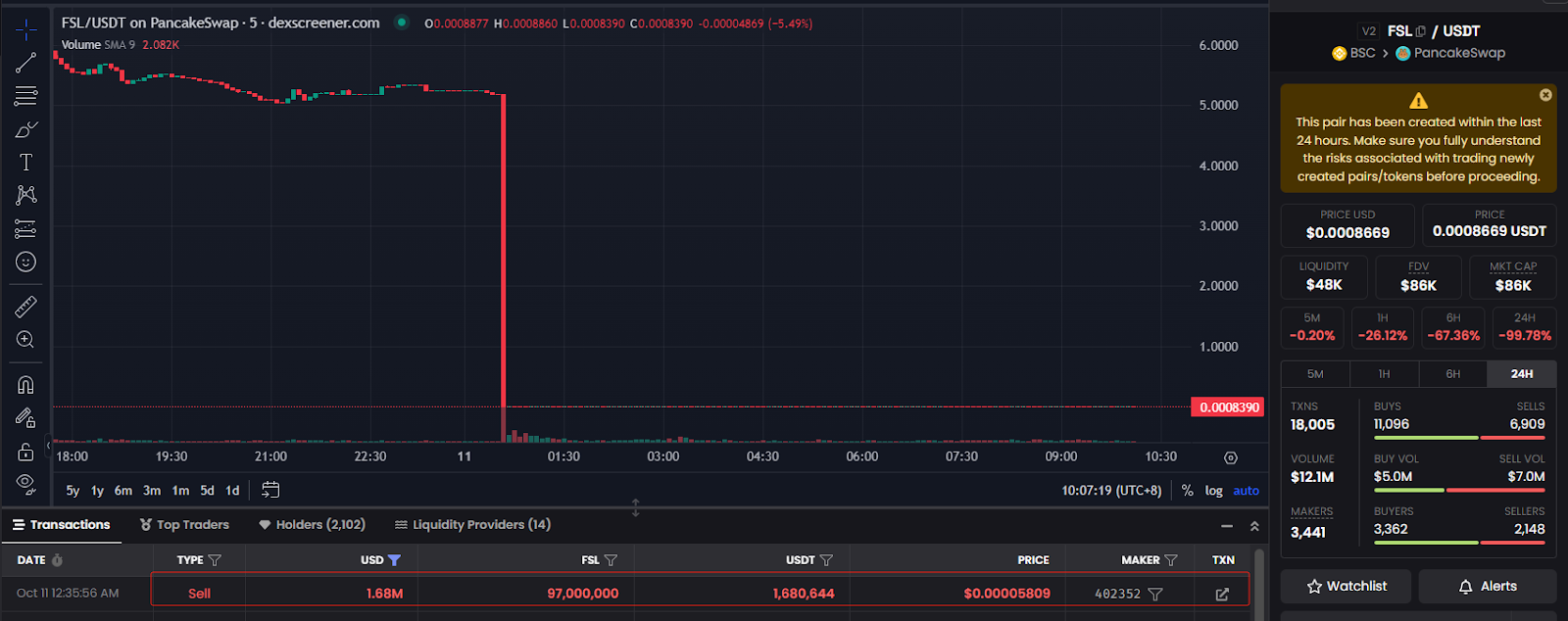Image resolution: width=1568 pixels, height=621 pixels.
Task: Switch to the Transactions tab
Action: click(x=61, y=525)
